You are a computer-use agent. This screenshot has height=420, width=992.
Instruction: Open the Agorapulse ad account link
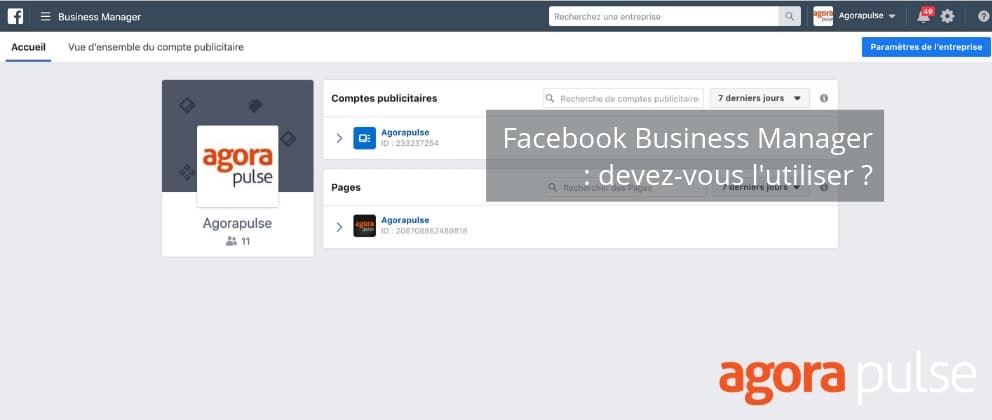coord(405,132)
